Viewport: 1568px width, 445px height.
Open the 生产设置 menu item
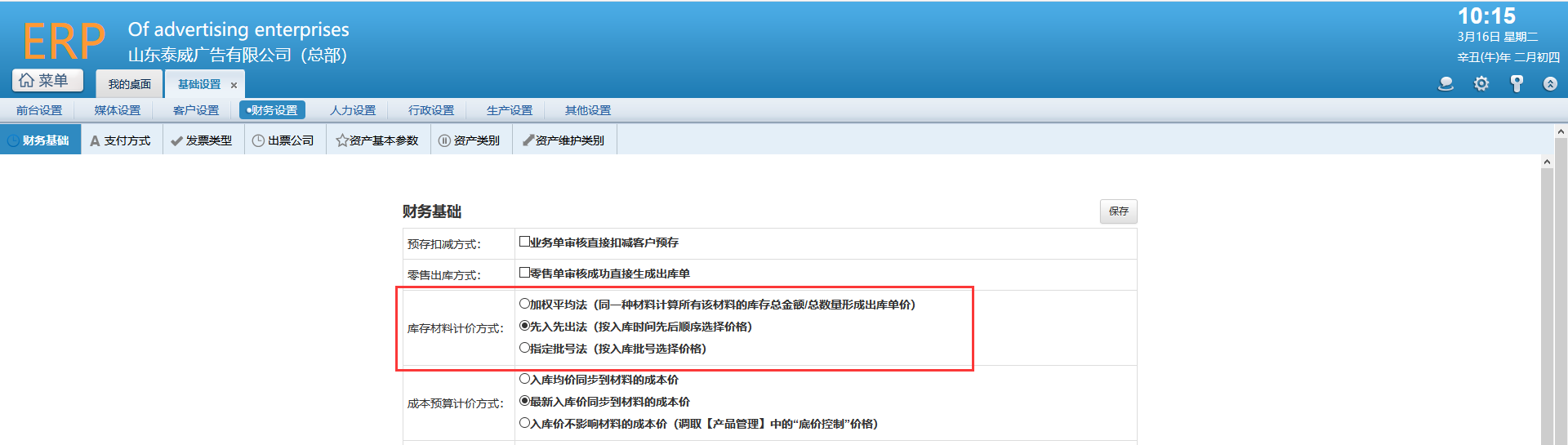pos(510,110)
